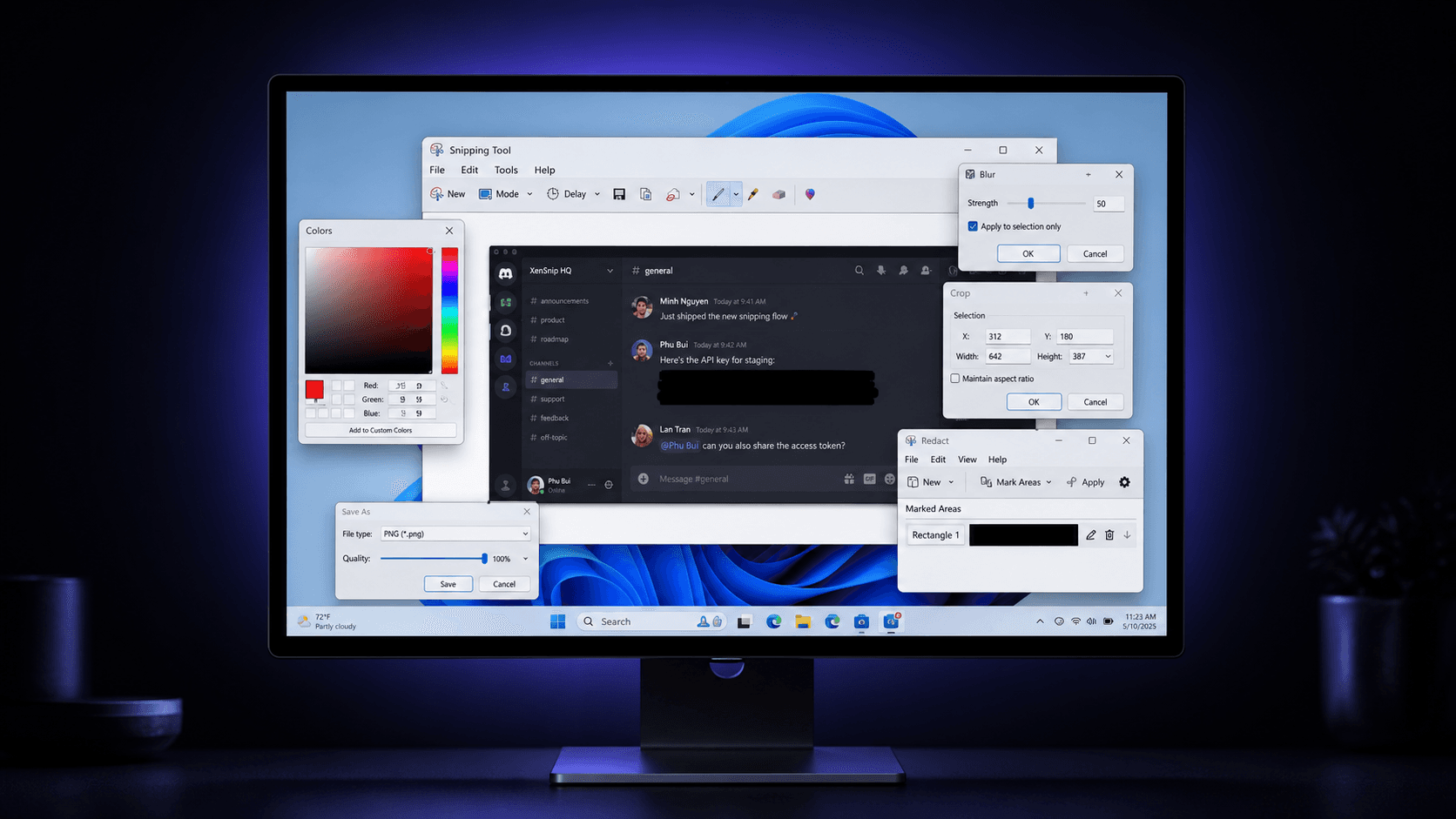
Task: Expand the Delay dropdown arrow
Action: click(x=597, y=194)
